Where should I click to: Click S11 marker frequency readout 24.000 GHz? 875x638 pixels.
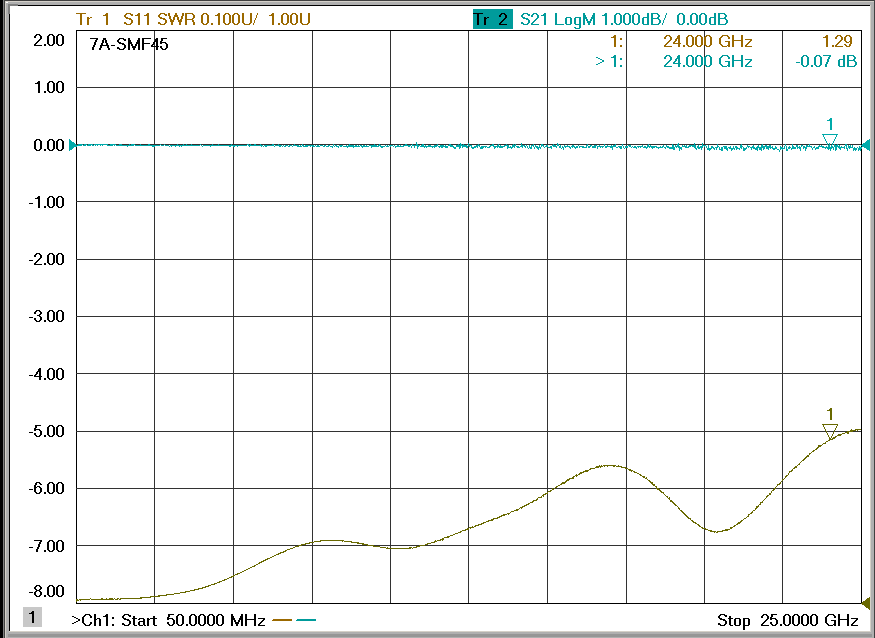point(708,41)
